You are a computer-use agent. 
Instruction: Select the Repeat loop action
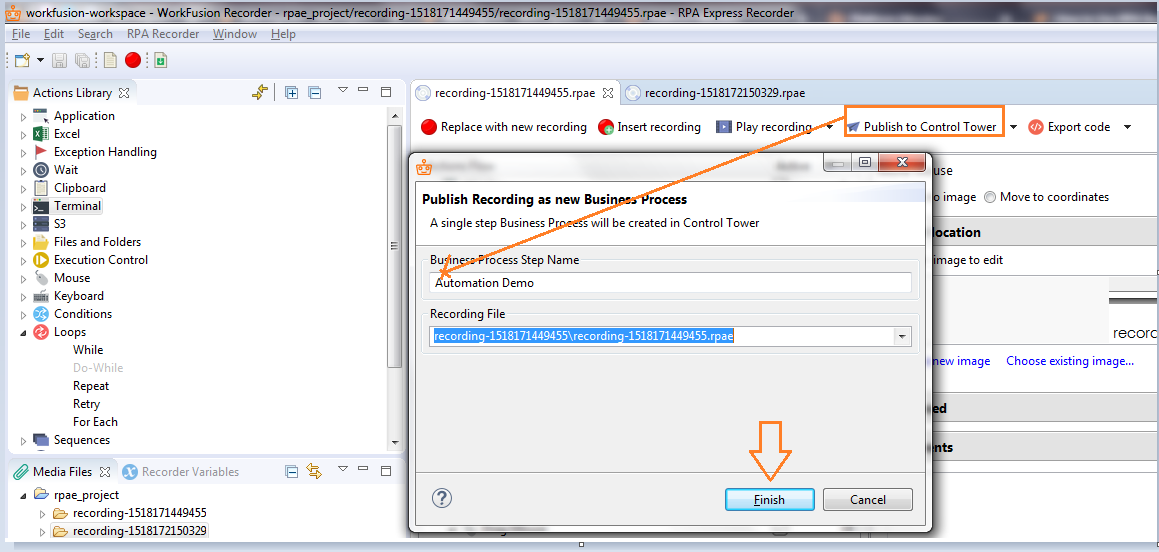pos(91,386)
